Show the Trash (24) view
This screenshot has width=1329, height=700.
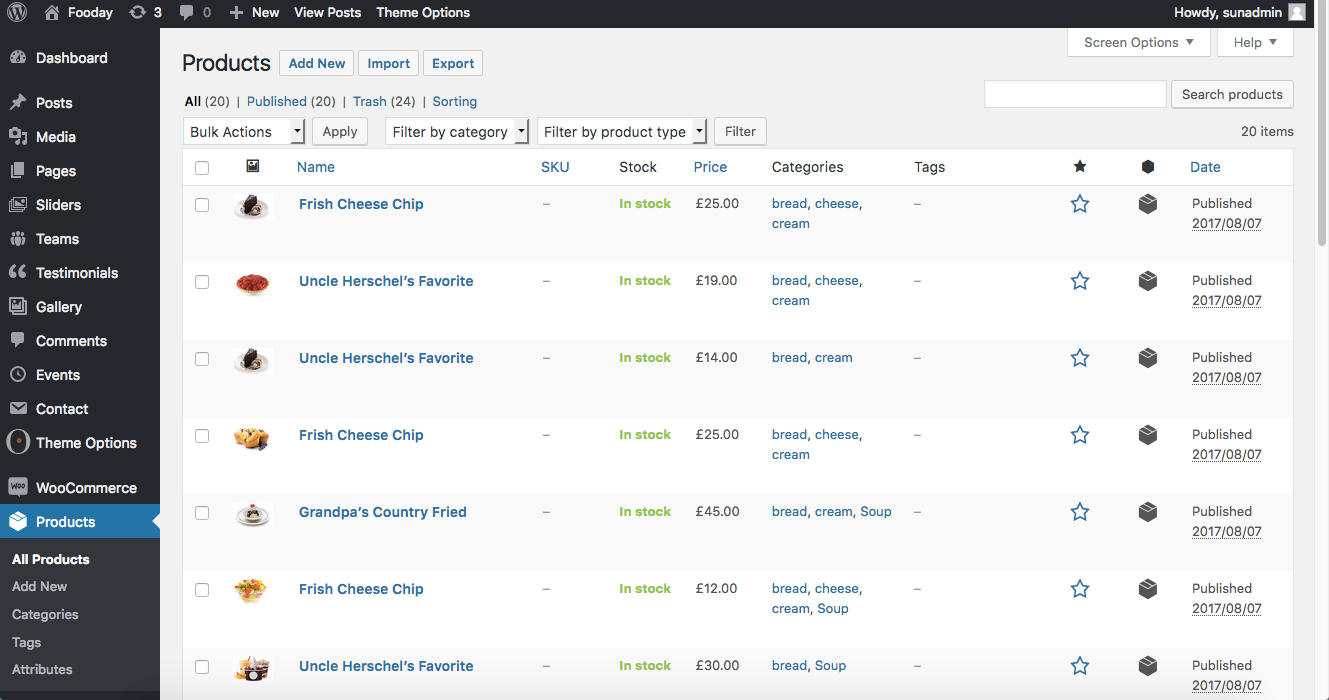[384, 101]
